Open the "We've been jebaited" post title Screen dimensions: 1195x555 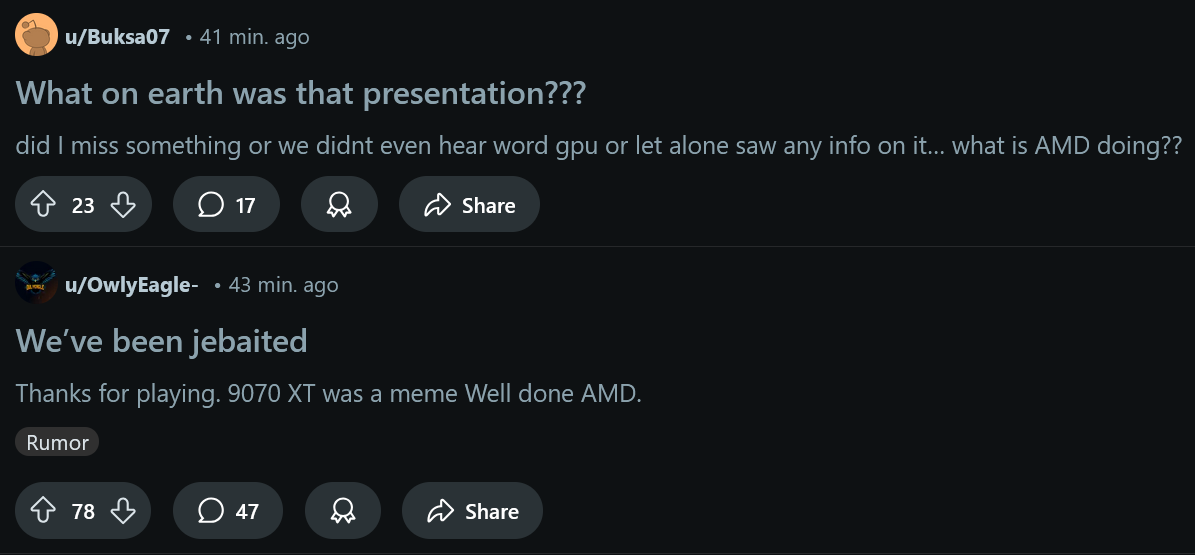click(162, 340)
